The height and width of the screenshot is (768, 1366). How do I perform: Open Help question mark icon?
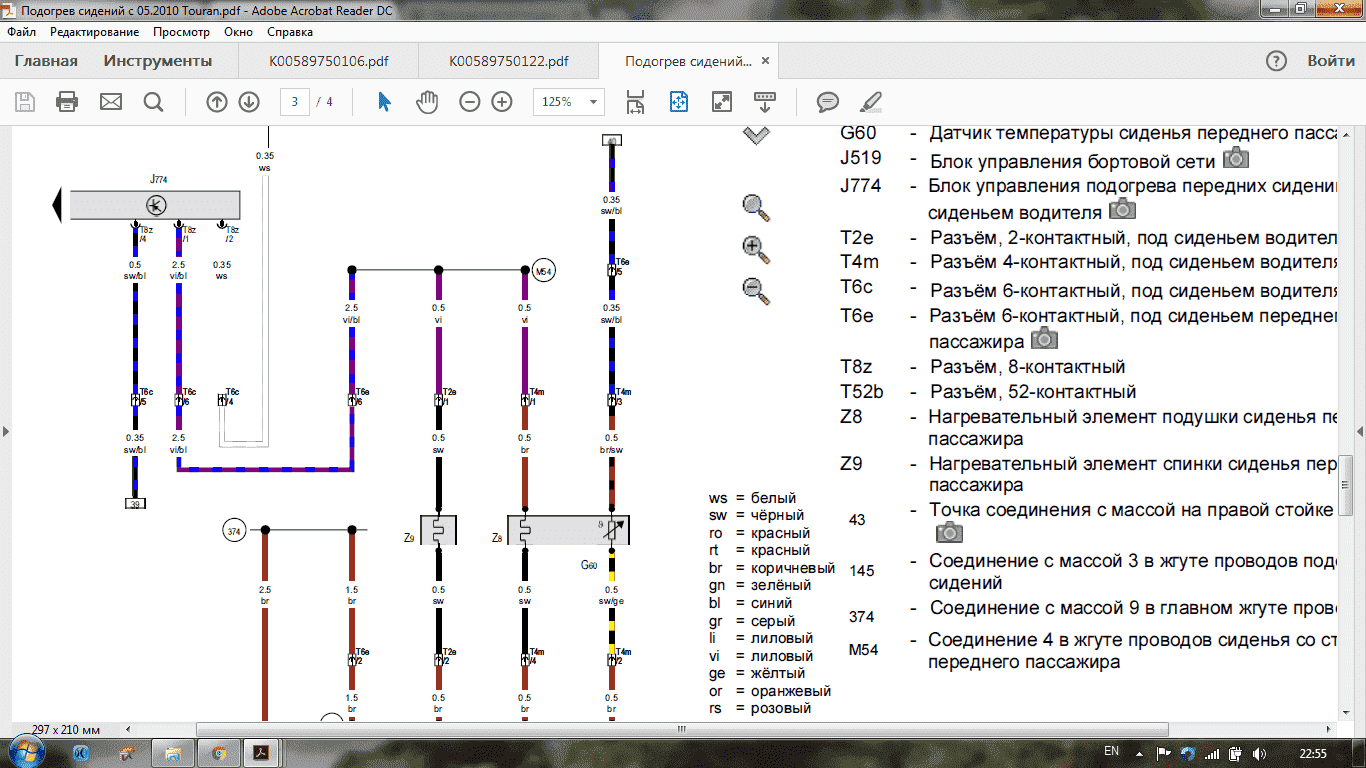point(1276,61)
